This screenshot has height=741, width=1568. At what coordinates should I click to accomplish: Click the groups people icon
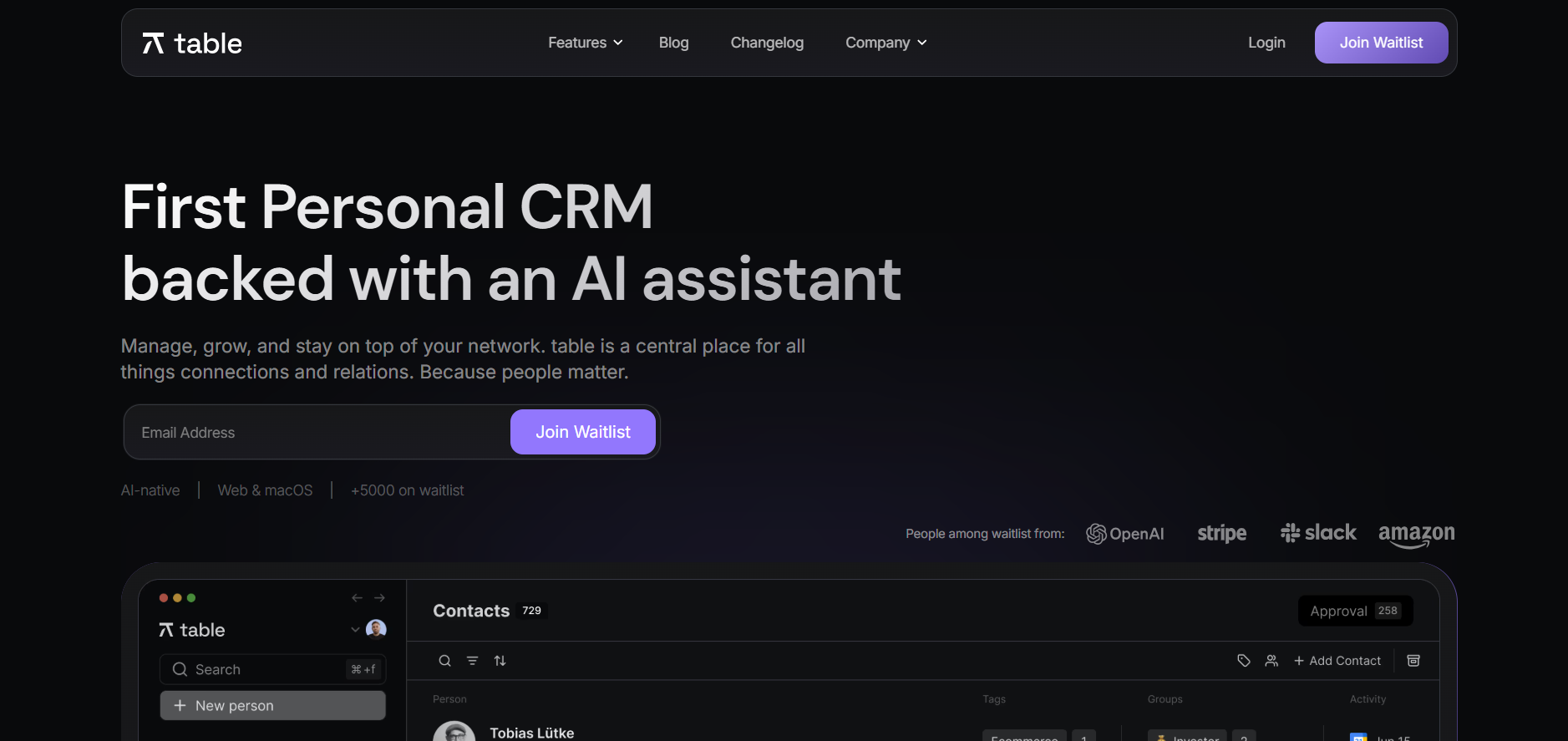(x=1271, y=661)
